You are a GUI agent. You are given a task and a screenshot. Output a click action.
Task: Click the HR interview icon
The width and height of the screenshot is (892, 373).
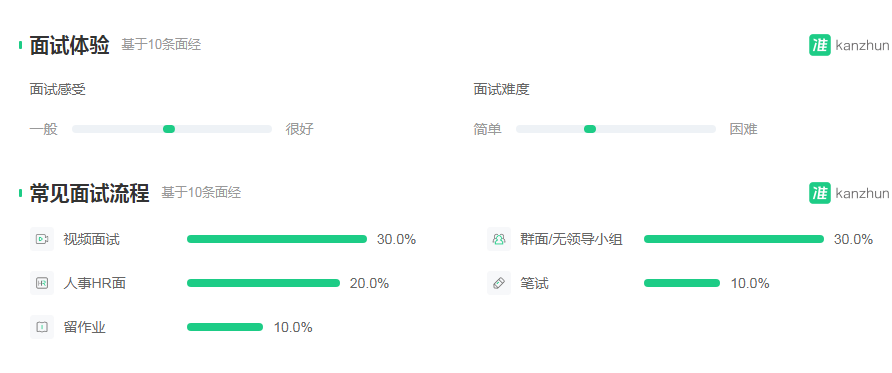pos(42,283)
